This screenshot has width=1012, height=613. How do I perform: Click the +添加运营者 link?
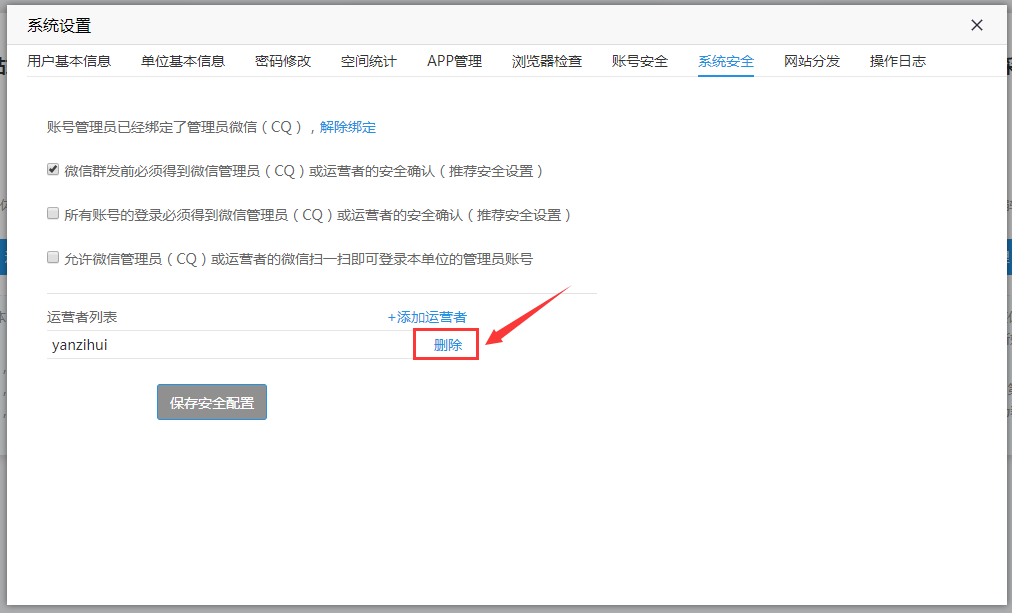tap(427, 317)
